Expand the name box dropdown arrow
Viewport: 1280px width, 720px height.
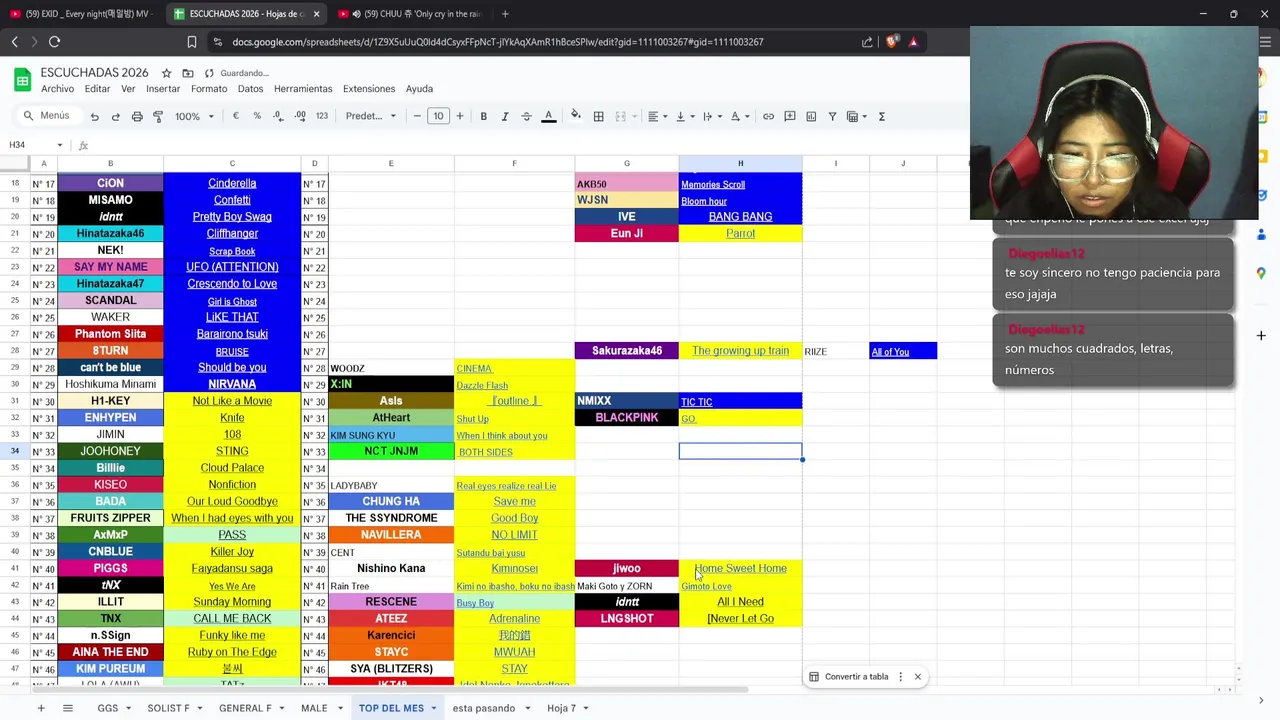click(59, 145)
